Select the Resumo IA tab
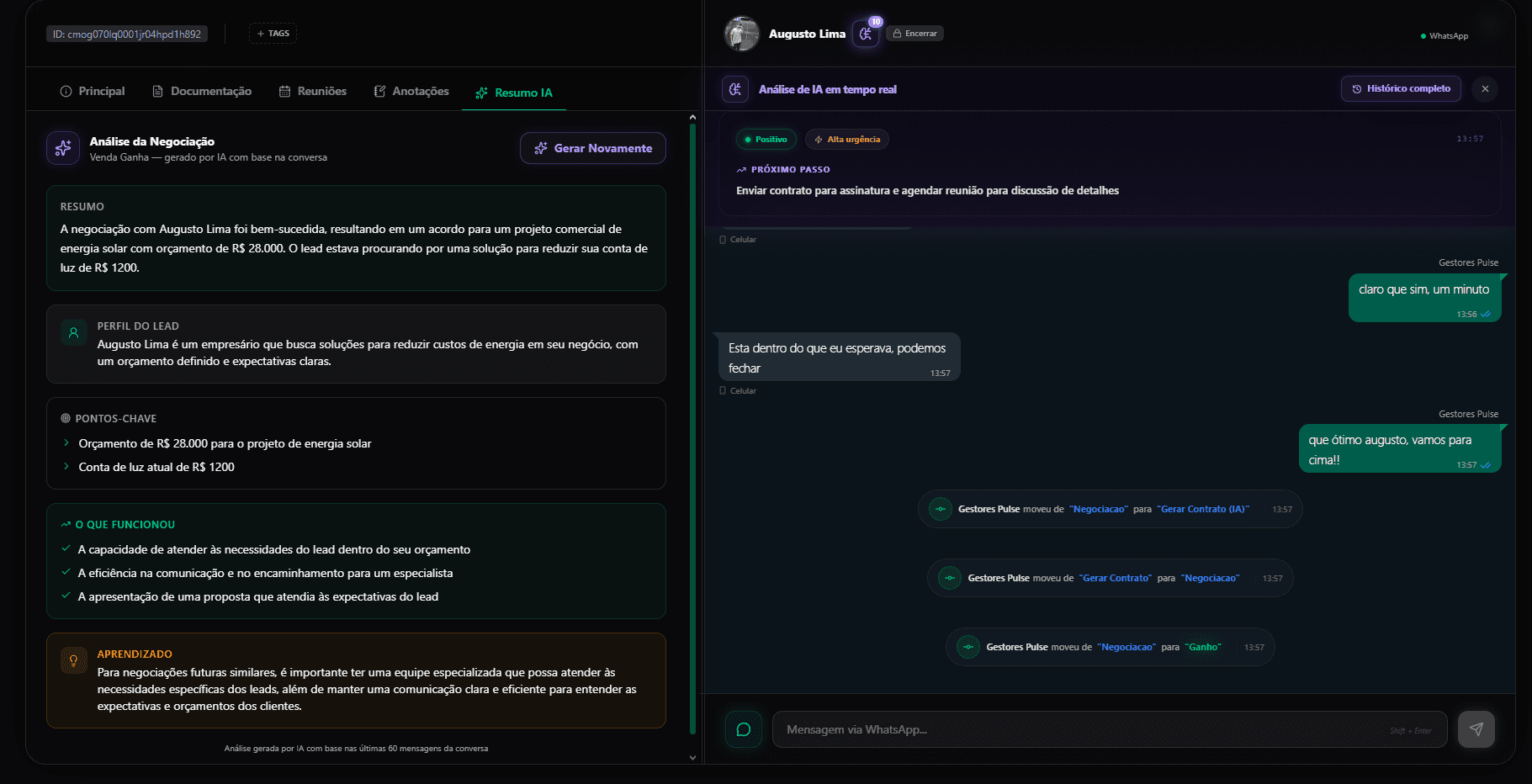 514,93
